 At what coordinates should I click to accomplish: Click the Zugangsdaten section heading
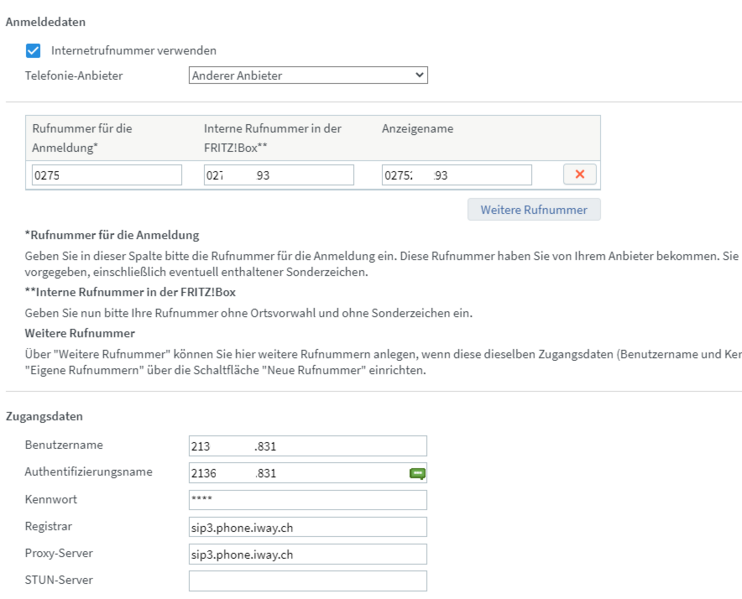tap(44, 416)
